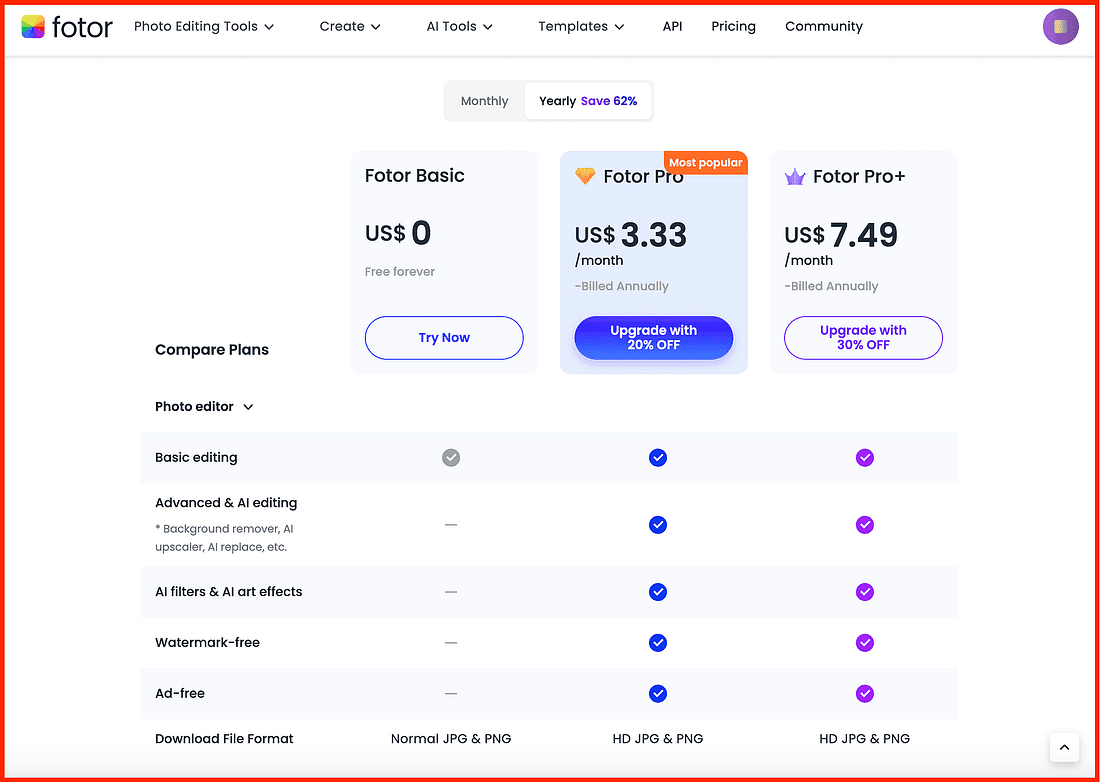Screen dimensions: 1100x782
Task: Go to the API page
Action: coord(672,27)
